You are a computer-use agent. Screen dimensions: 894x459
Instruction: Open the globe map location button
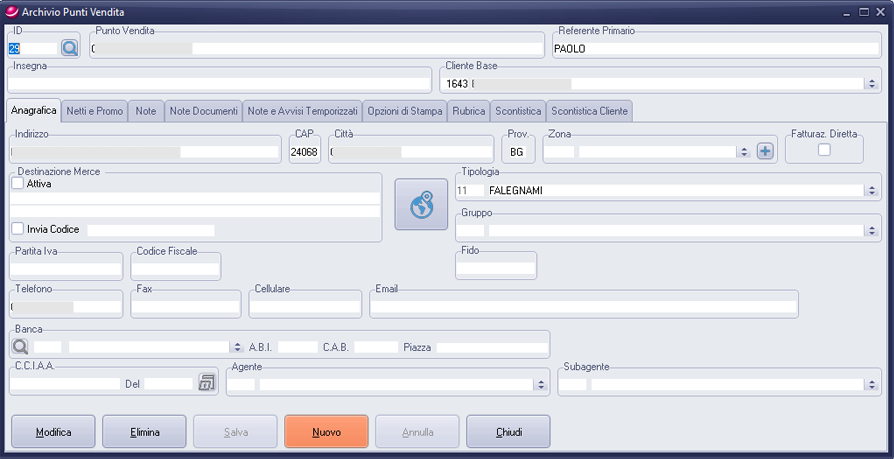(x=421, y=205)
